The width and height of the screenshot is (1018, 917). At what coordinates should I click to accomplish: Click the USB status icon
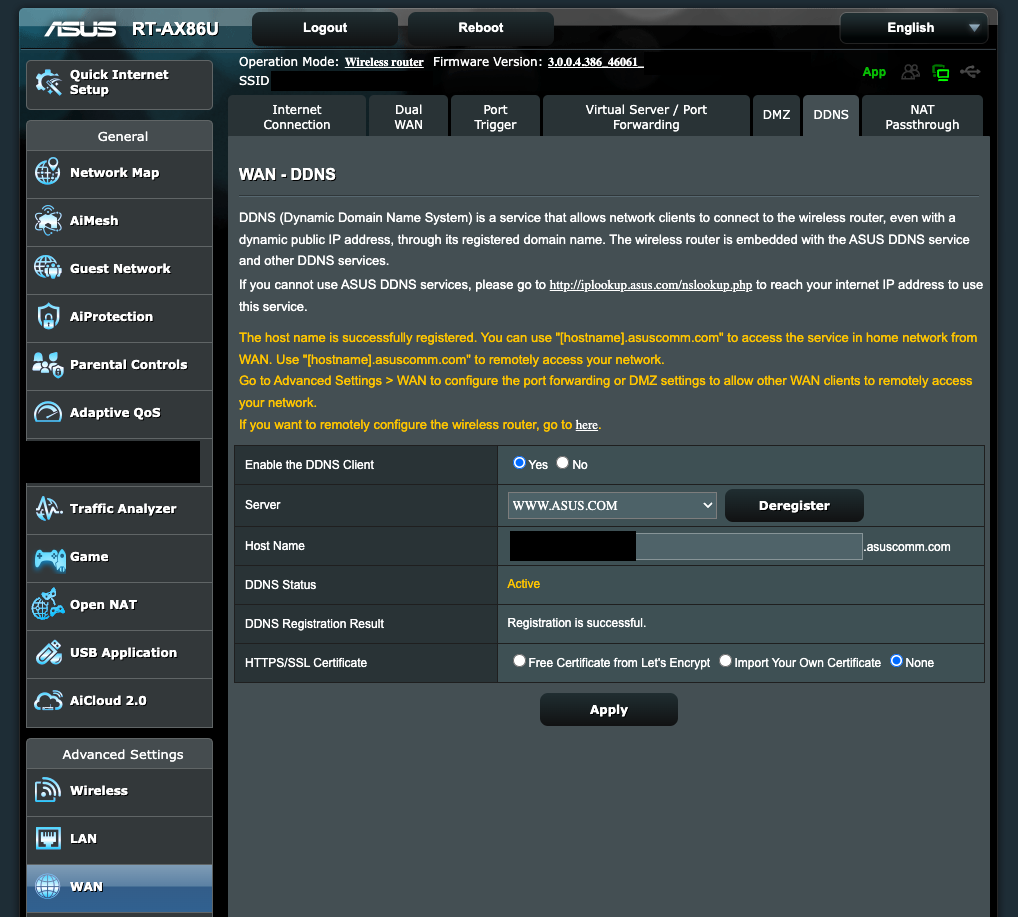[x=971, y=71]
